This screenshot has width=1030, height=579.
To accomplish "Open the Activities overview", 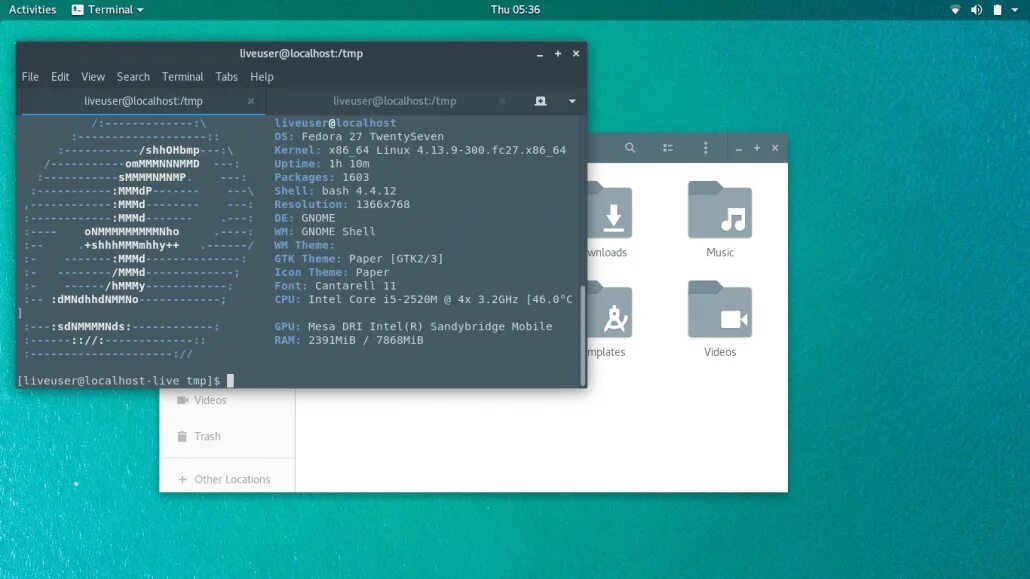I will (32, 10).
